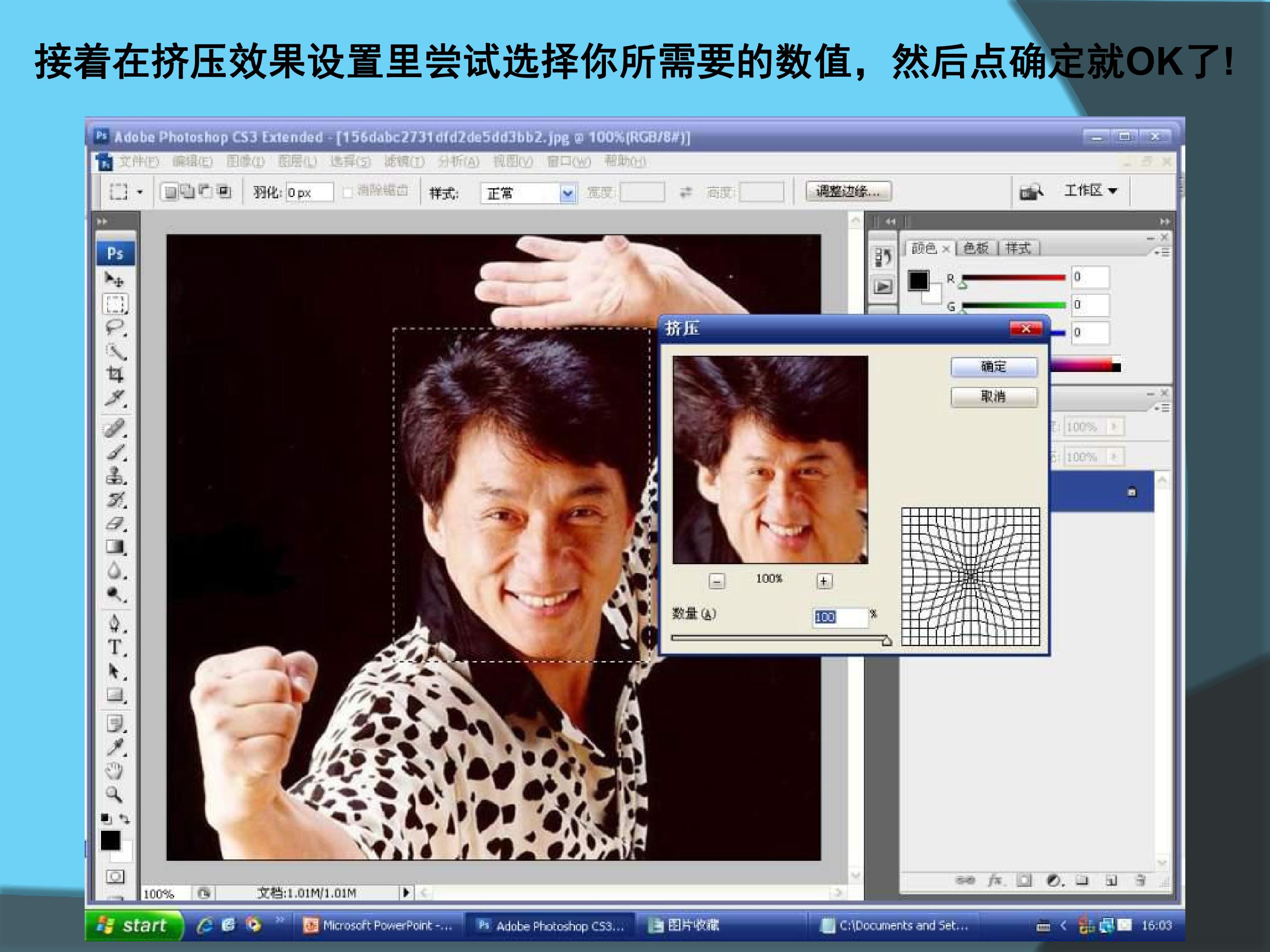Open the 滤镜 filter menu
The image size is (1270, 952).
click(x=404, y=162)
